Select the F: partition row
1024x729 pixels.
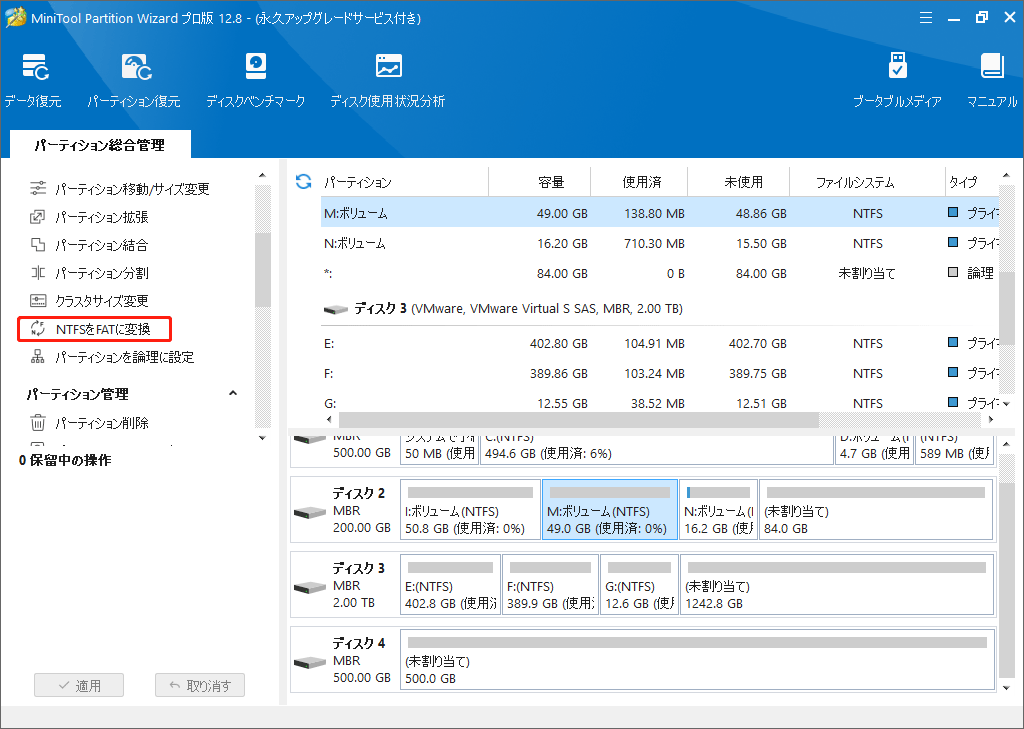(x=660, y=373)
